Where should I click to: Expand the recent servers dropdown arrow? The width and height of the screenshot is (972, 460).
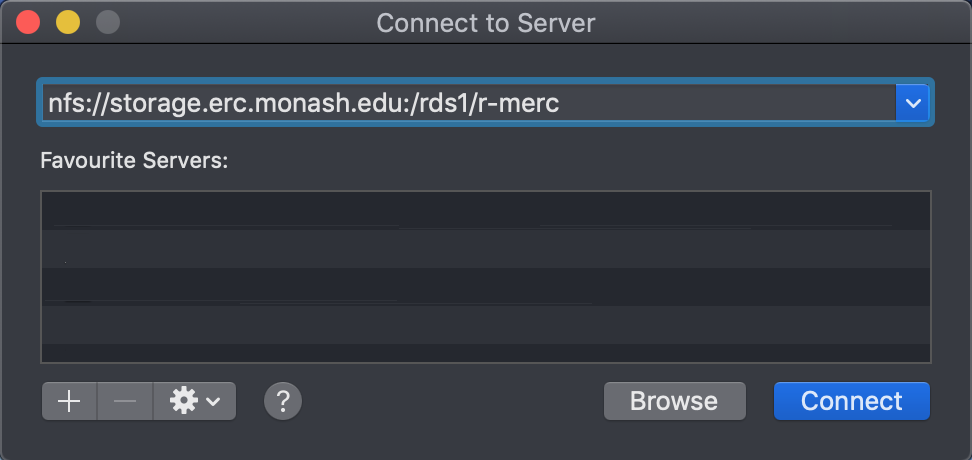tap(912, 102)
